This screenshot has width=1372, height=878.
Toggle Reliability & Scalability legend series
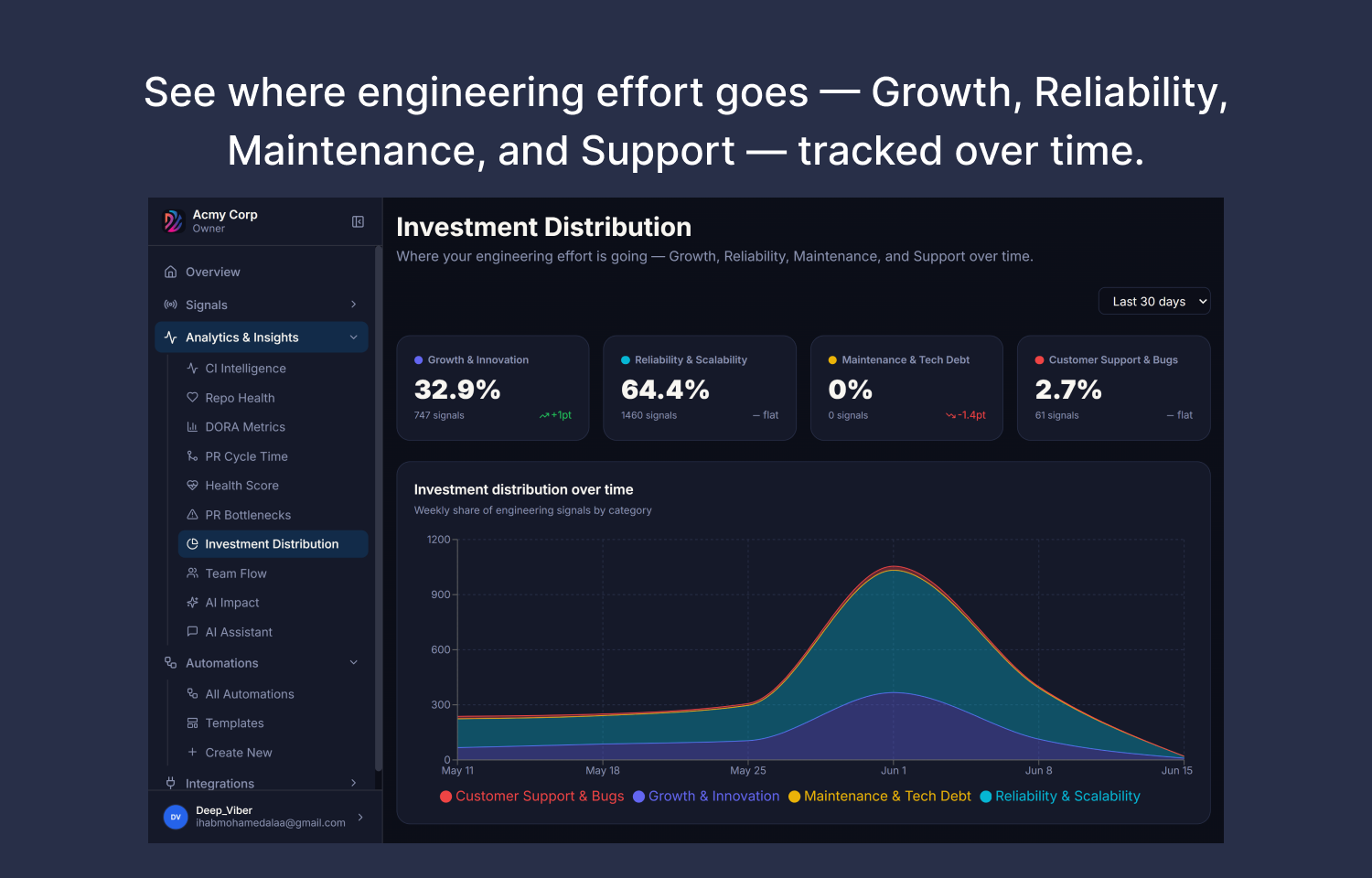1060,797
